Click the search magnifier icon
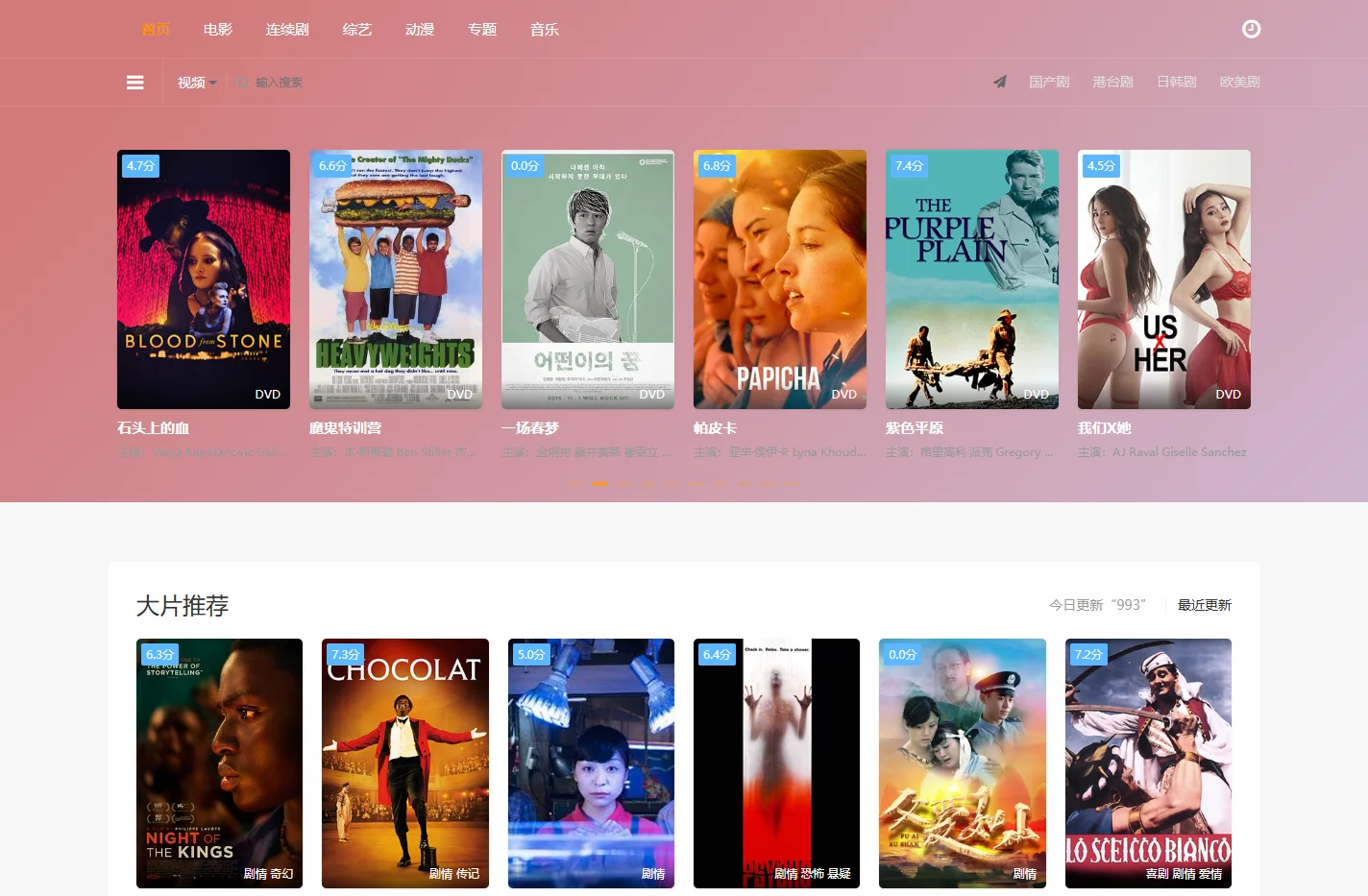 [x=243, y=83]
